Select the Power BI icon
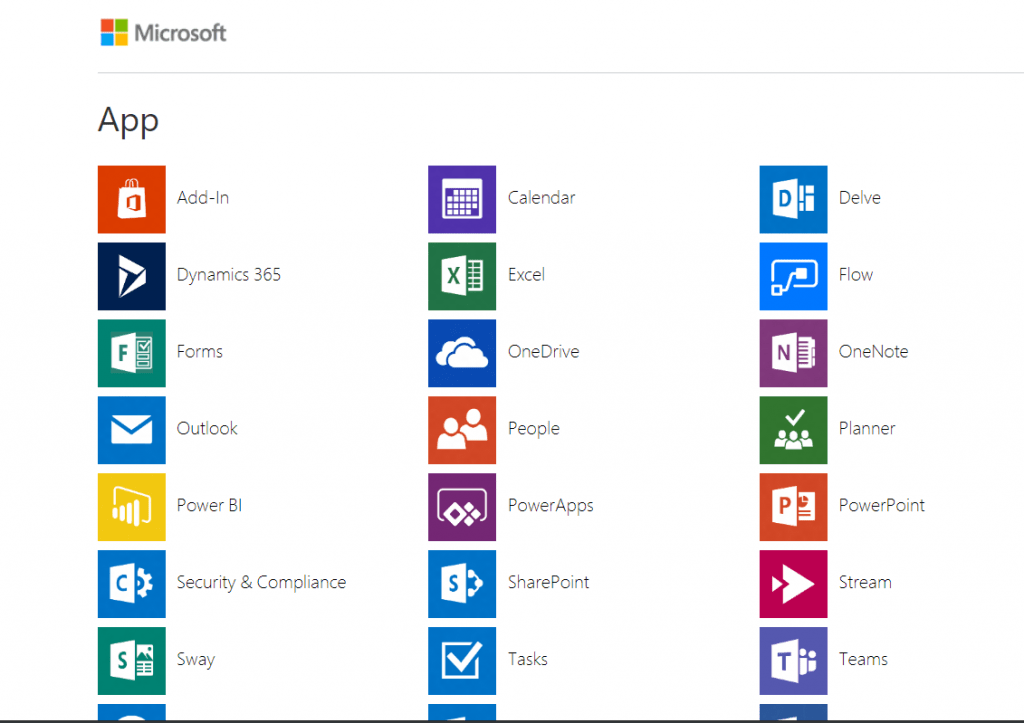The height and width of the screenshot is (723, 1024). [131, 507]
